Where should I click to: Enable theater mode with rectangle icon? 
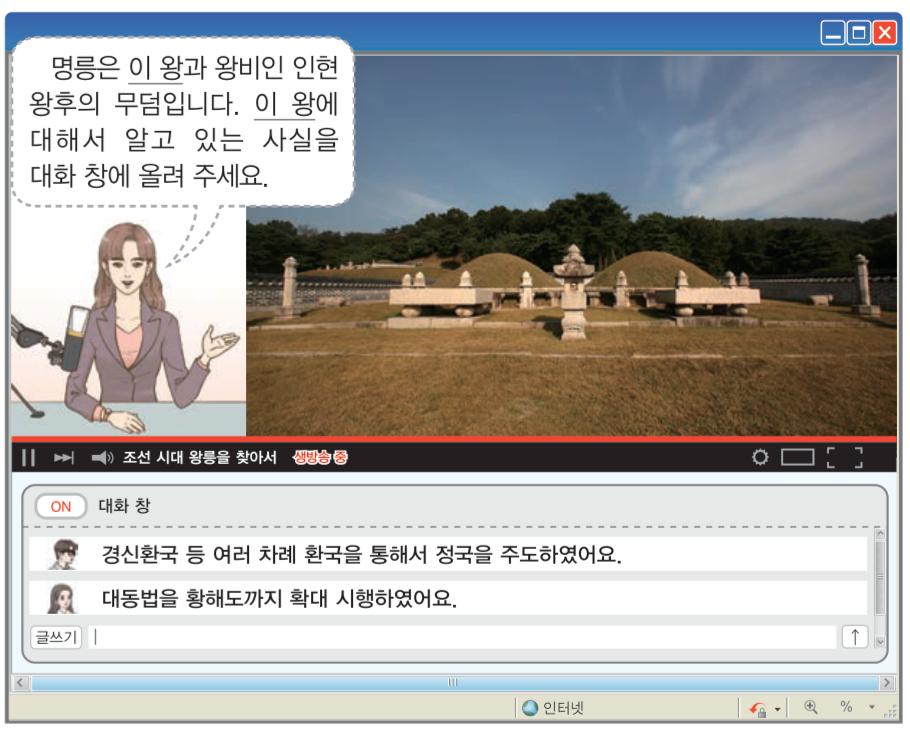tap(797, 456)
